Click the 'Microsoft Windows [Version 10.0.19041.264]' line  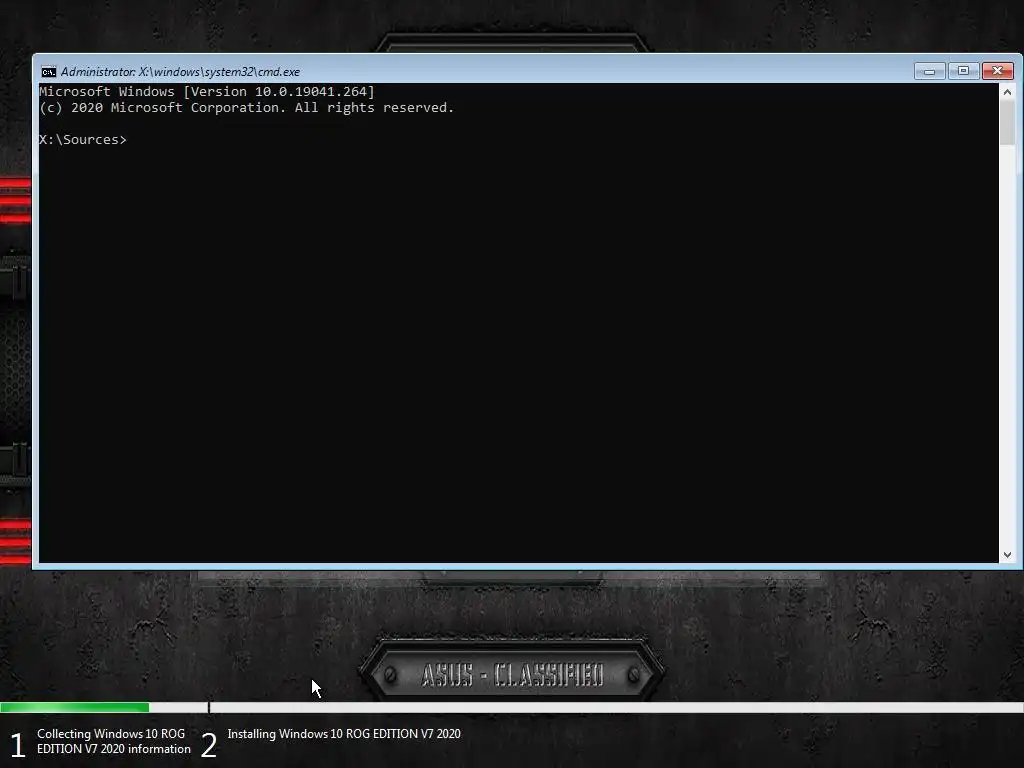(207, 91)
